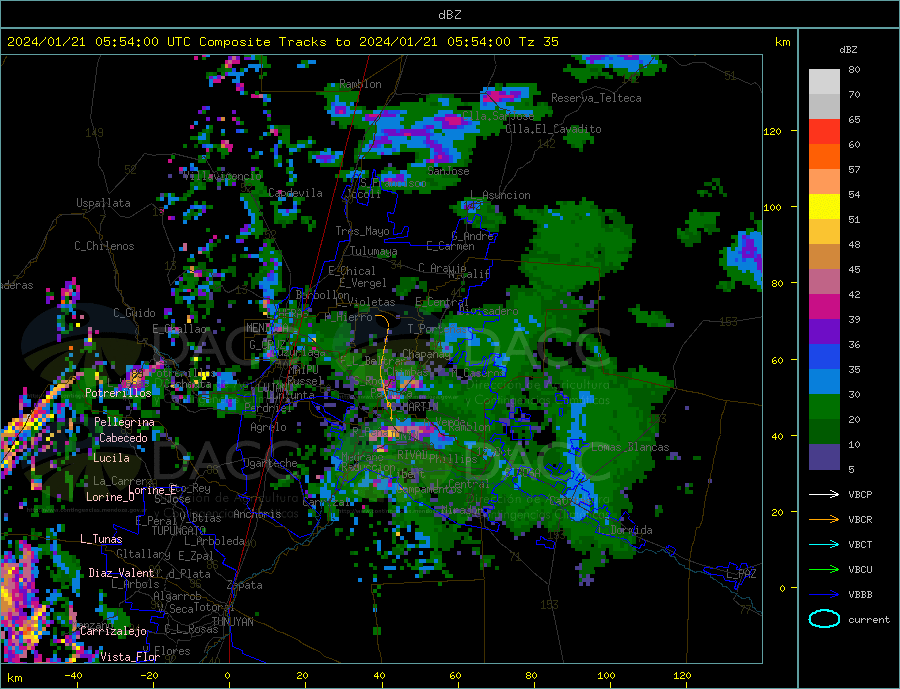Click the 'Tulumaya' place label
Image resolution: width=900 pixels, height=689 pixels.
[373, 251]
